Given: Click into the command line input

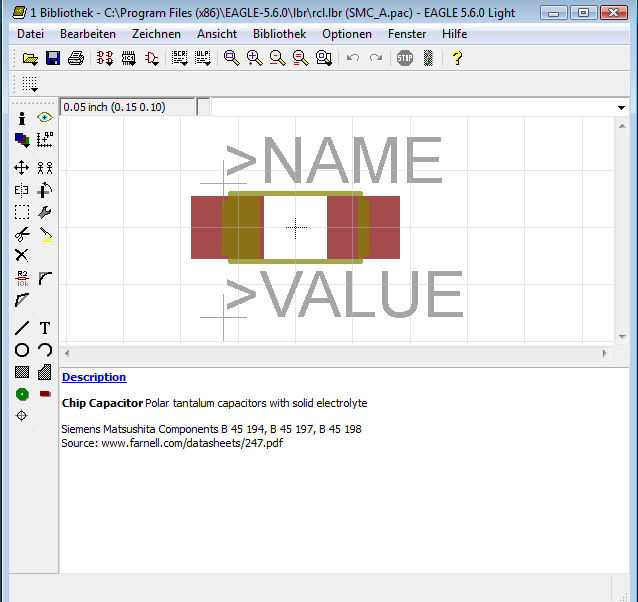Looking at the screenshot, I should [x=413, y=108].
